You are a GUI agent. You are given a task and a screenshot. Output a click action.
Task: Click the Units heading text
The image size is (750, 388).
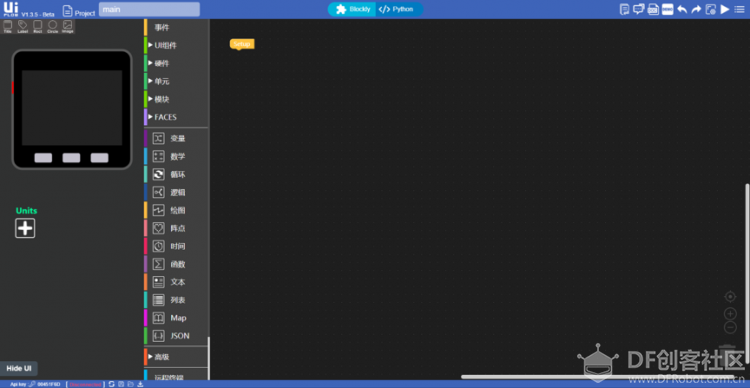pyautogui.click(x=26, y=211)
